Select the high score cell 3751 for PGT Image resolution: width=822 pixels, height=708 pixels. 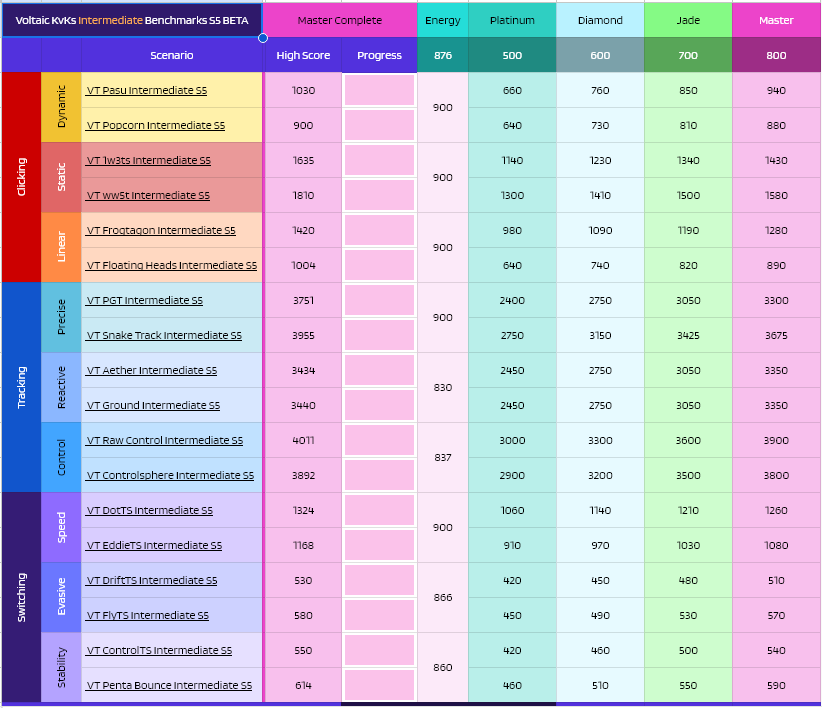[303, 300]
